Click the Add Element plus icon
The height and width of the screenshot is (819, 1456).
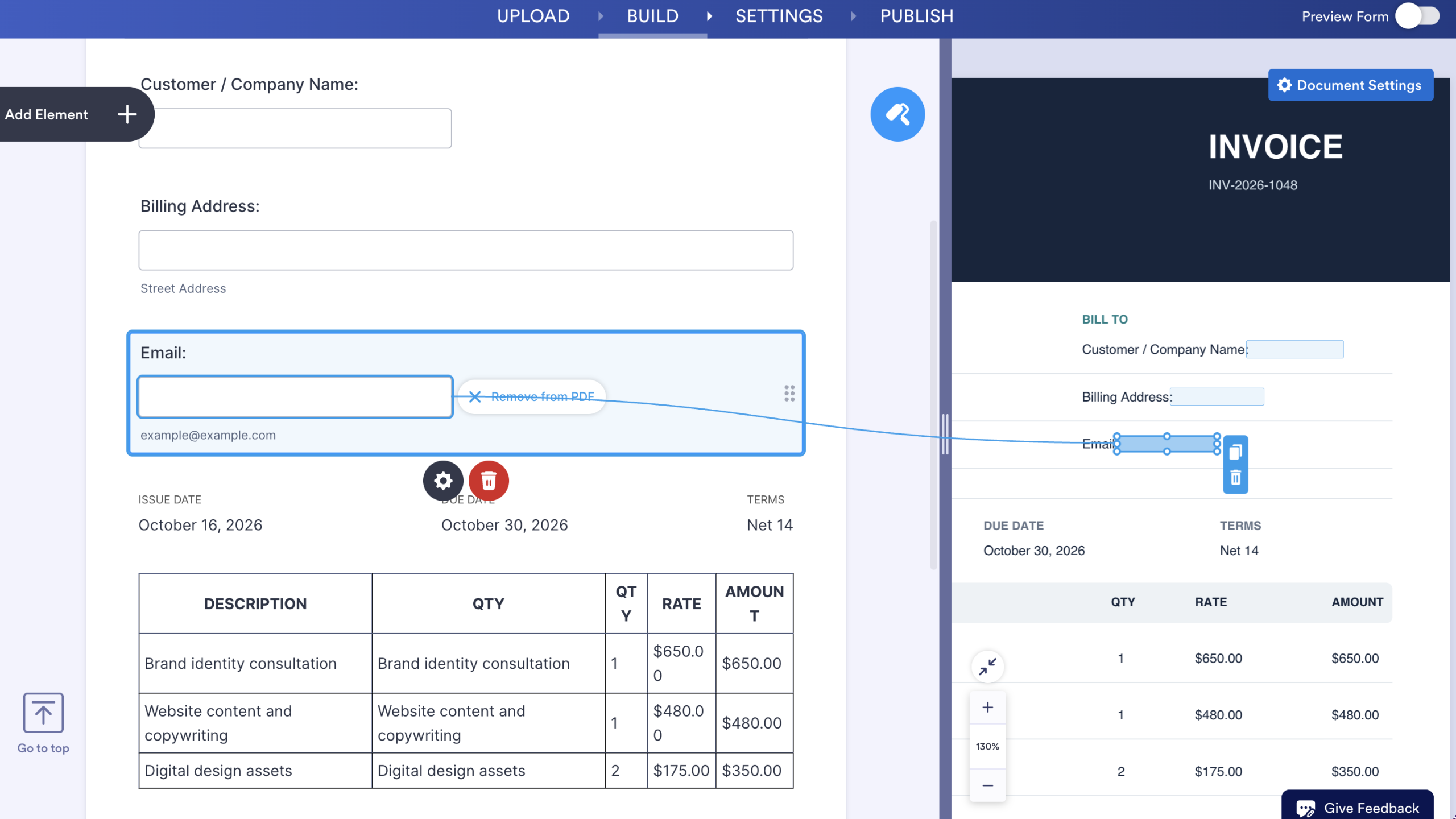pyautogui.click(x=127, y=114)
